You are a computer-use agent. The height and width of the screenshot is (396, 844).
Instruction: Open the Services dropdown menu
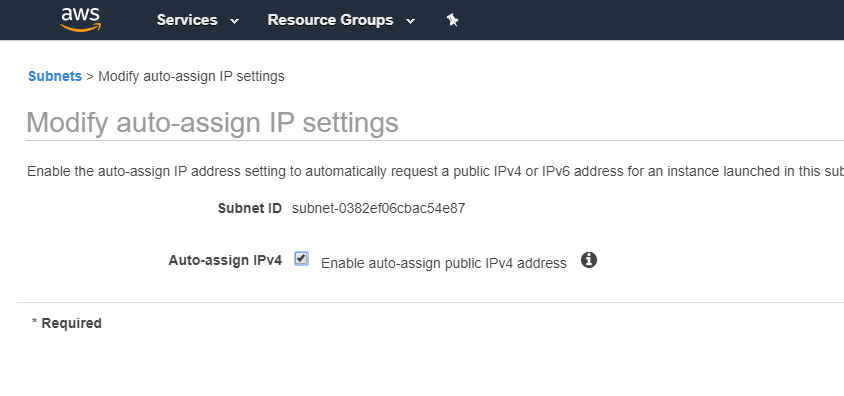(x=198, y=20)
